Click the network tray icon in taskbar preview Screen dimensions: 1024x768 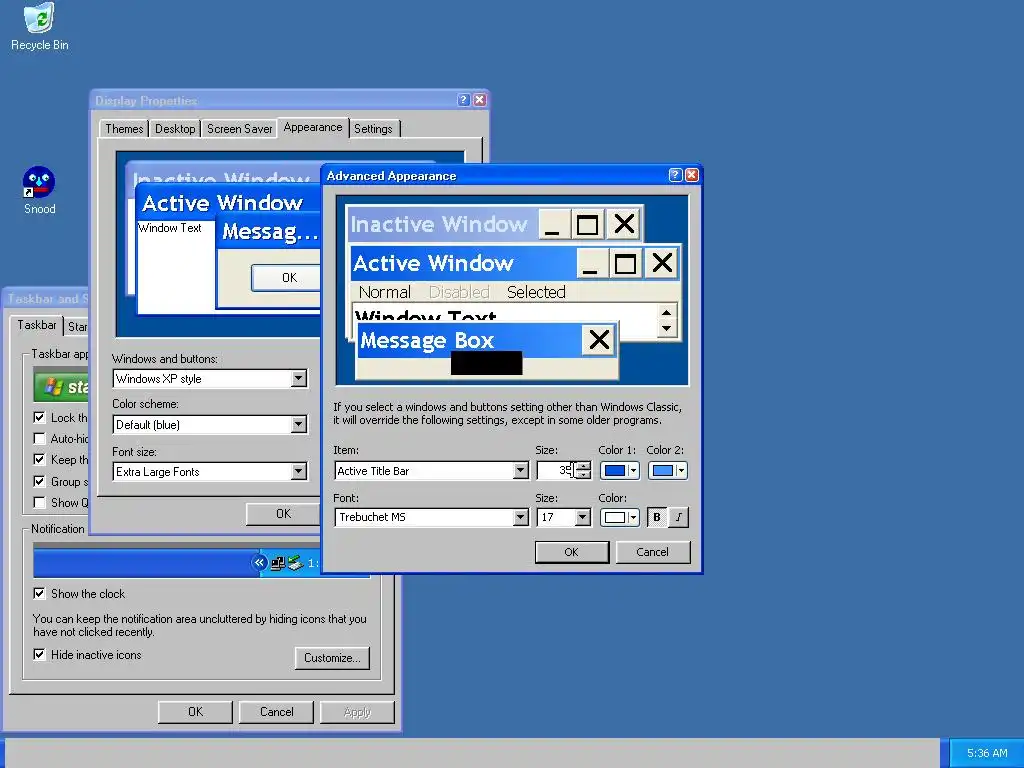pos(278,563)
